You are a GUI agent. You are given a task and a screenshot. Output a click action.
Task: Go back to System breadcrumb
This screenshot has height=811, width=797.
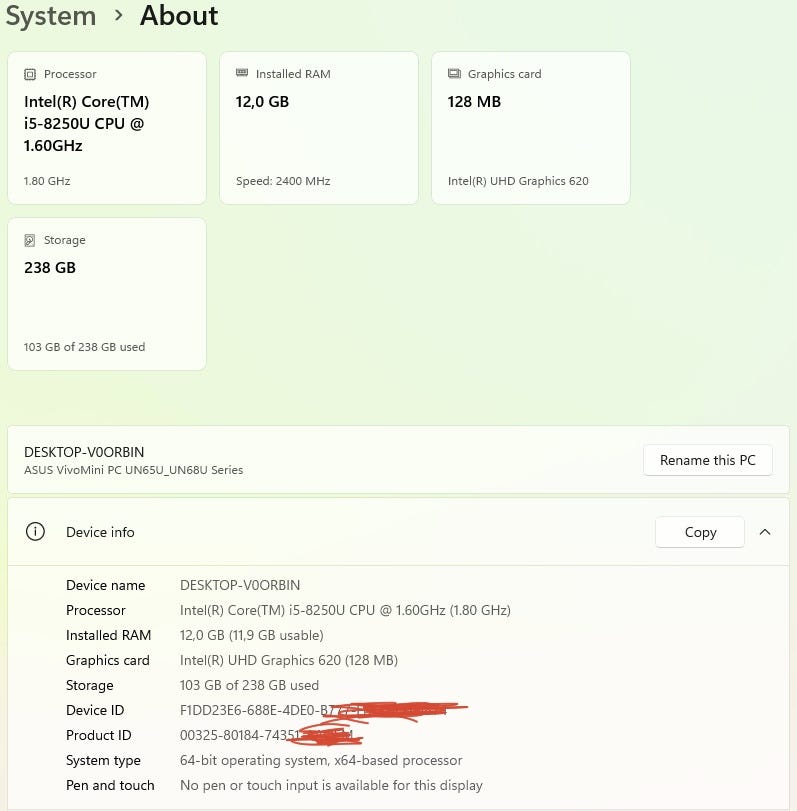(x=51, y=16)
